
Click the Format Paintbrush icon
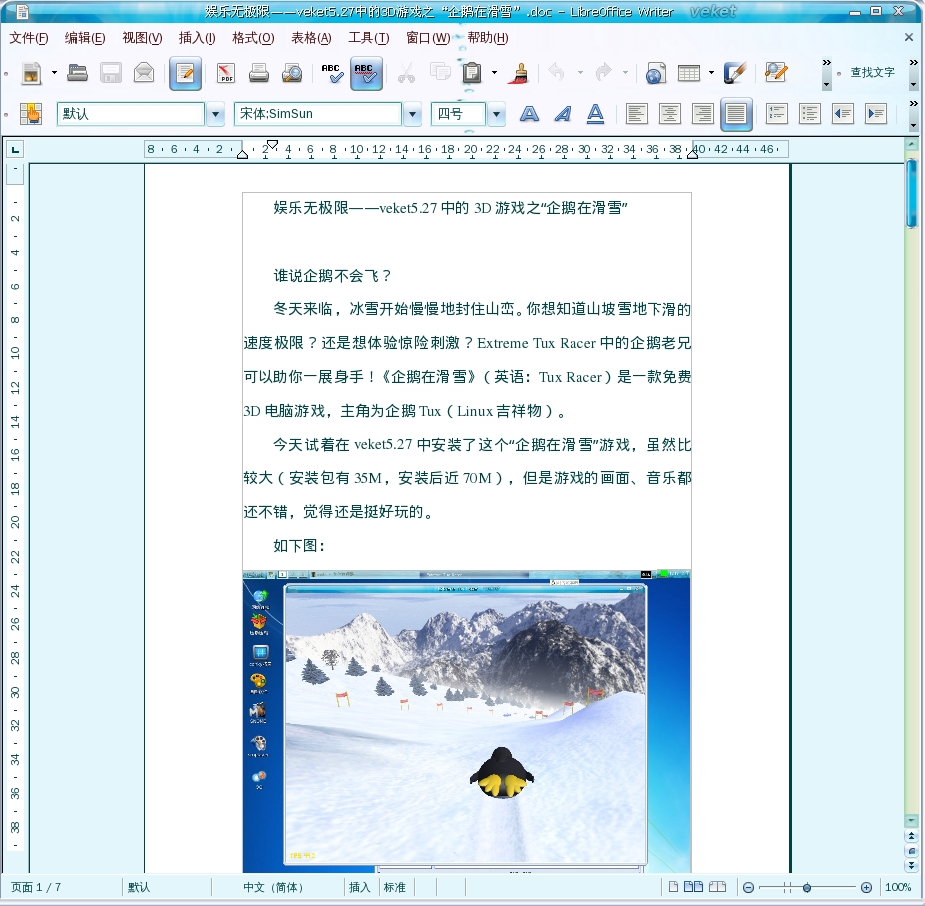(x=519, y=73)
